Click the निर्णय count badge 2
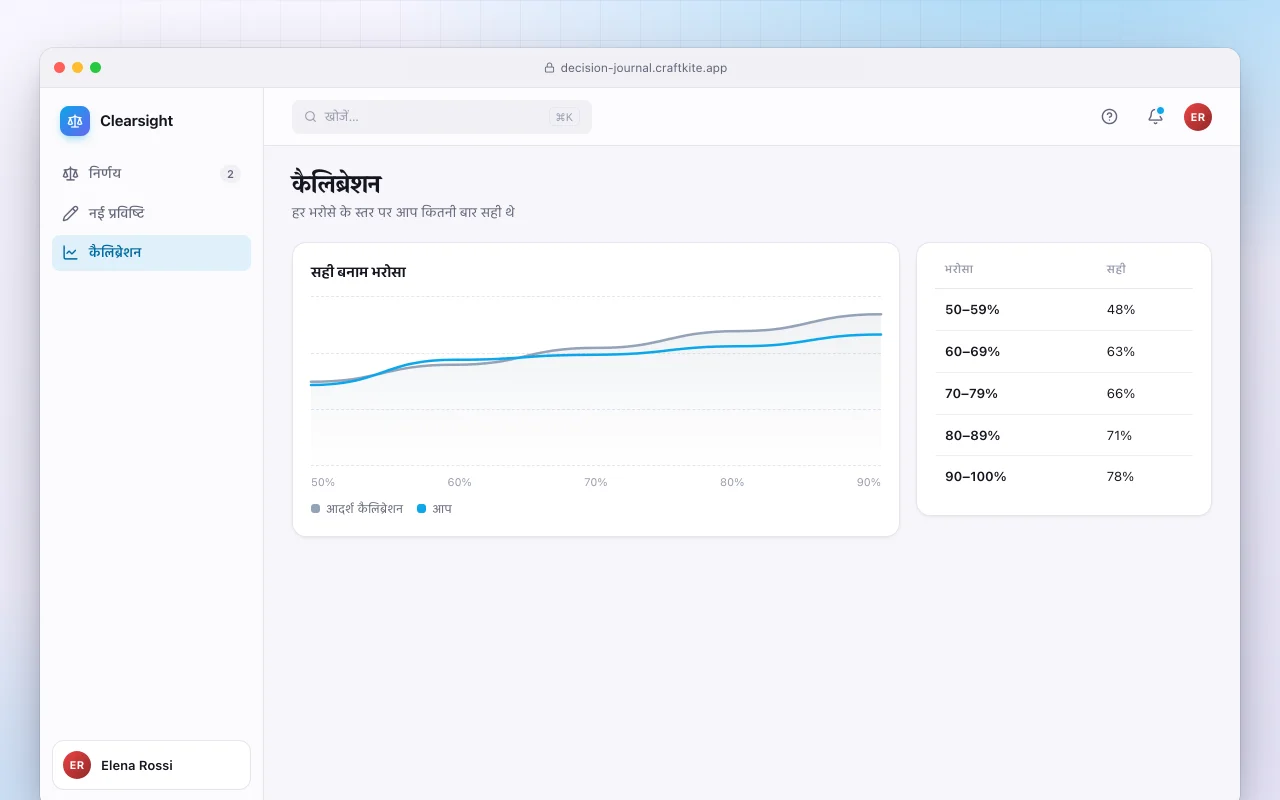 point(230,174)
